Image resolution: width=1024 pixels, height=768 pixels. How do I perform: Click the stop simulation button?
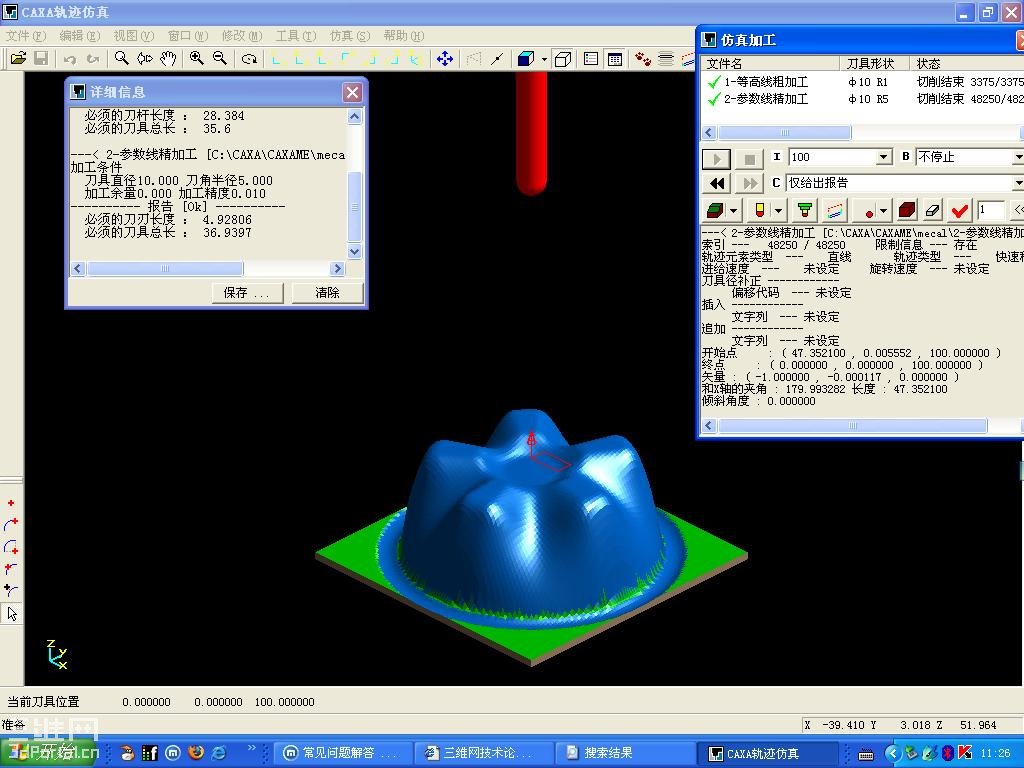[749, 158]
